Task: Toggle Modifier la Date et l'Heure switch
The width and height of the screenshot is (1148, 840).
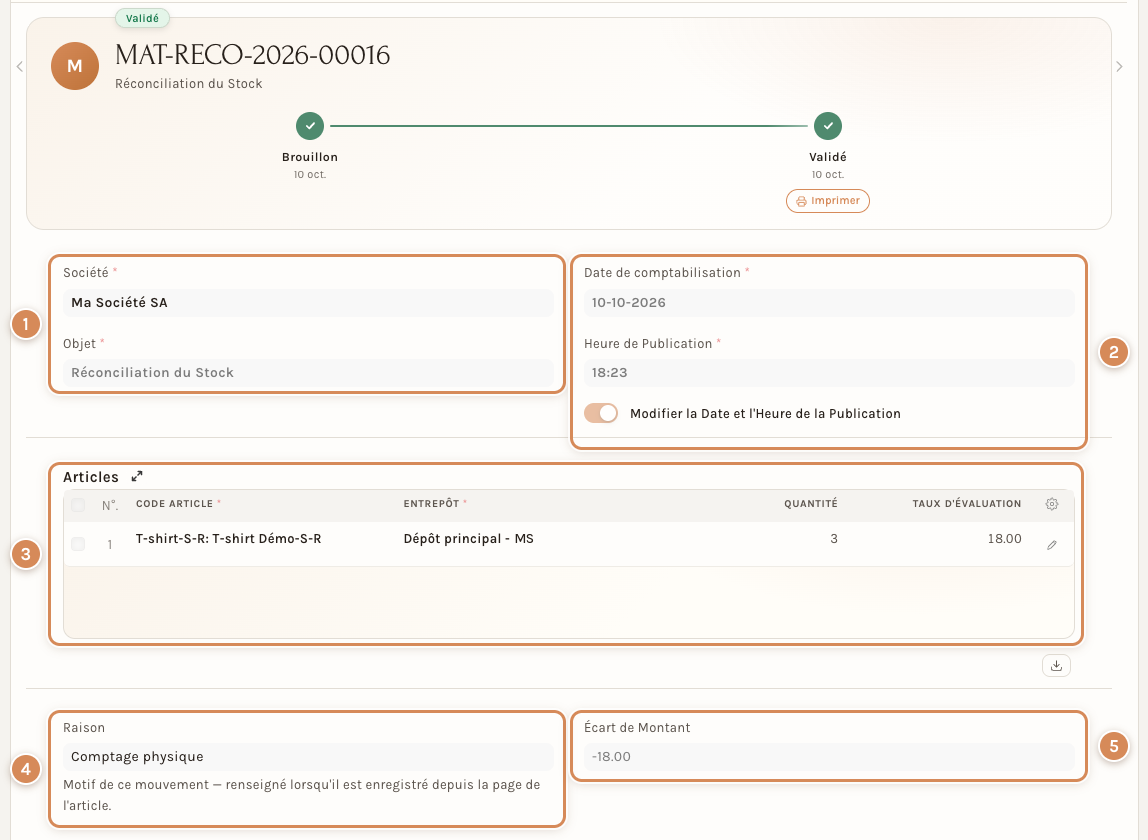Action: (x=601, y=413)
